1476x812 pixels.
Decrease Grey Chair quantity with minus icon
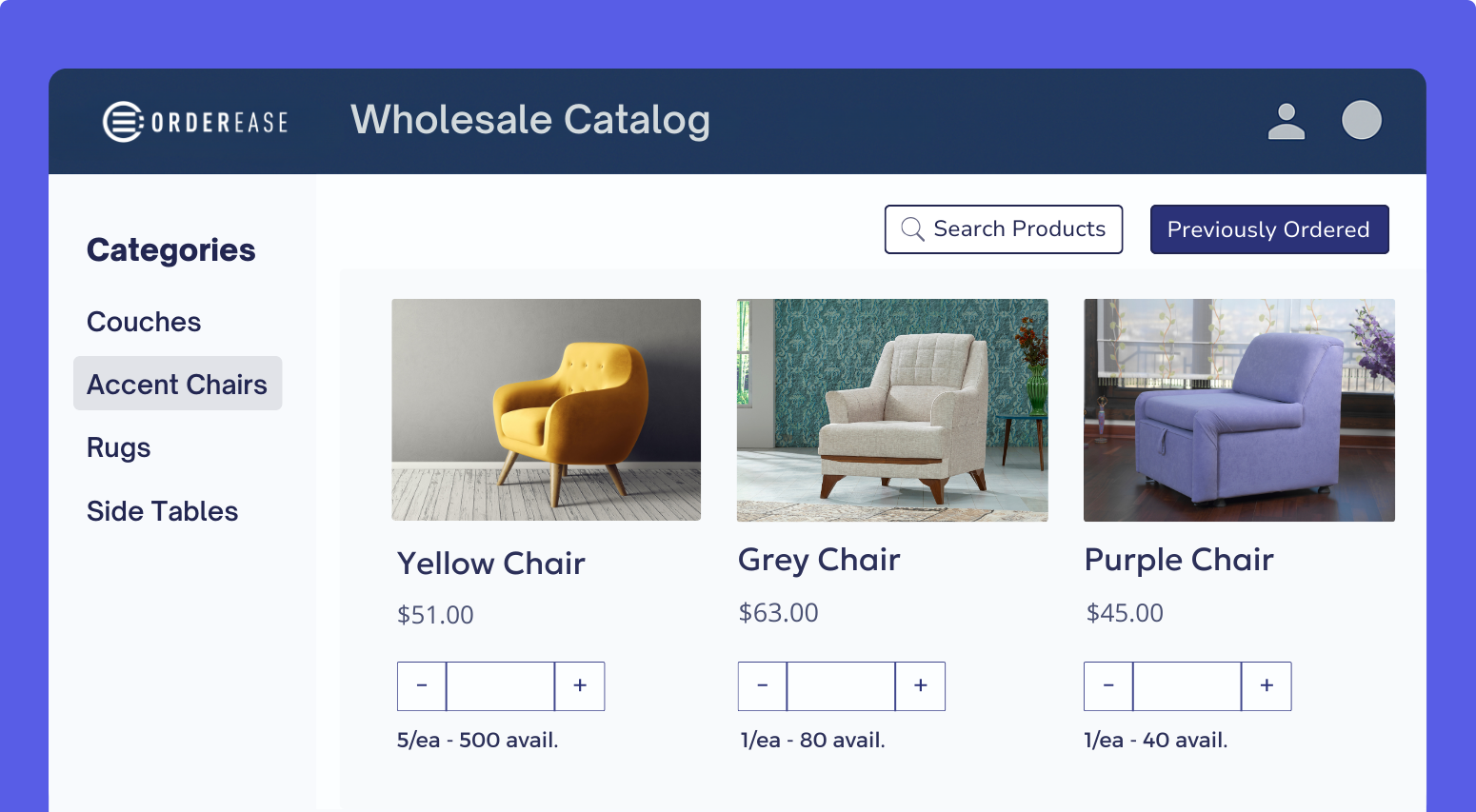(x=762, y=685)
